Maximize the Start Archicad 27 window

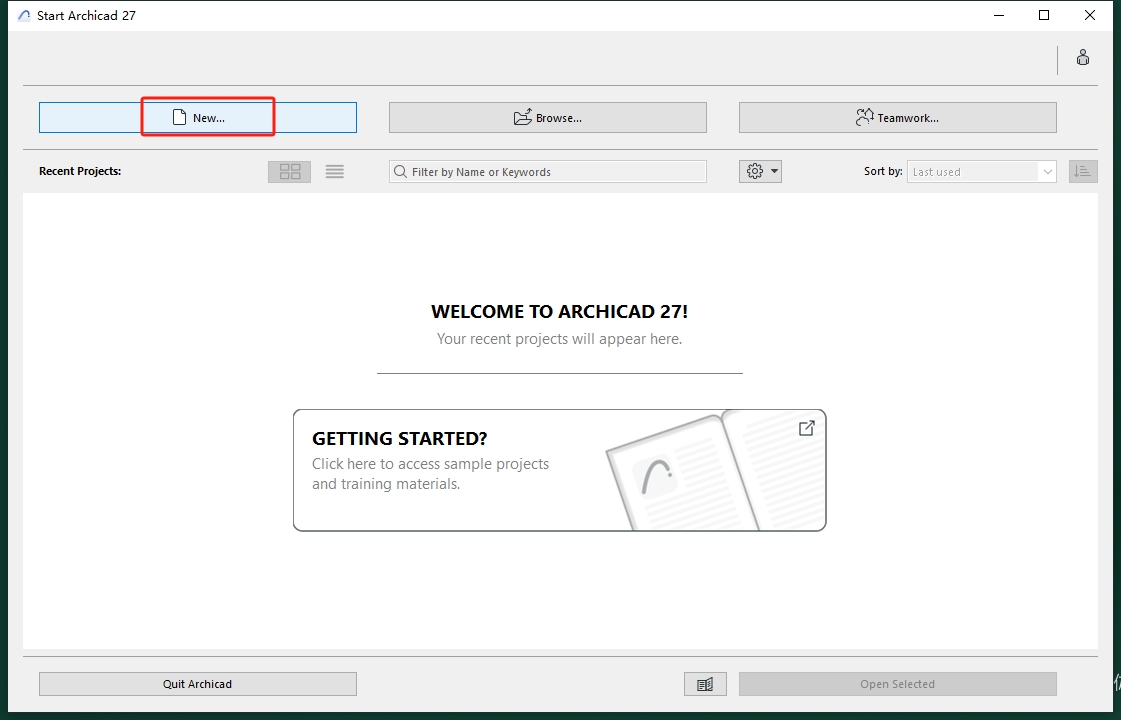click(x=1044, y=15)
